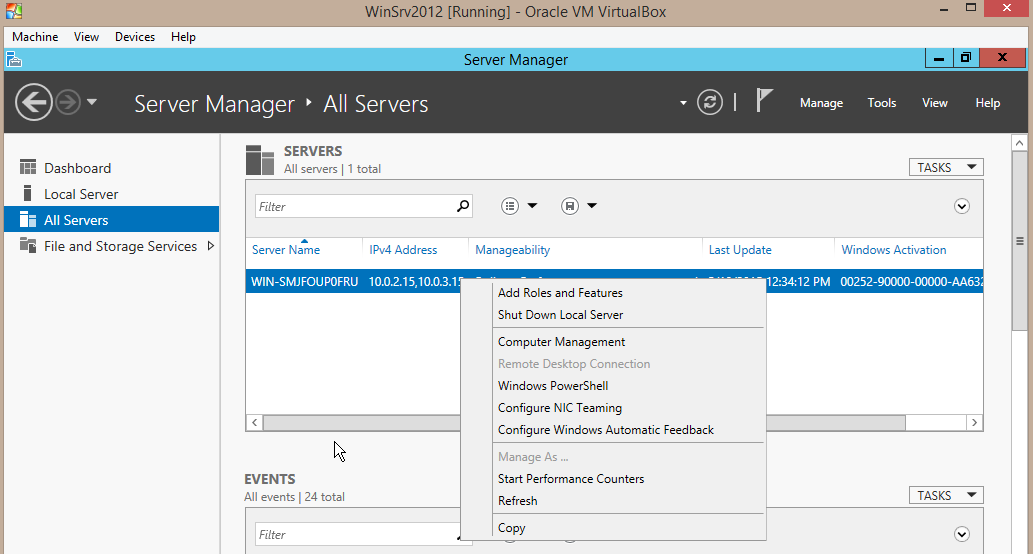Choose Add Roles and Features
This screenshot has width=1033, height=554.
560,293
